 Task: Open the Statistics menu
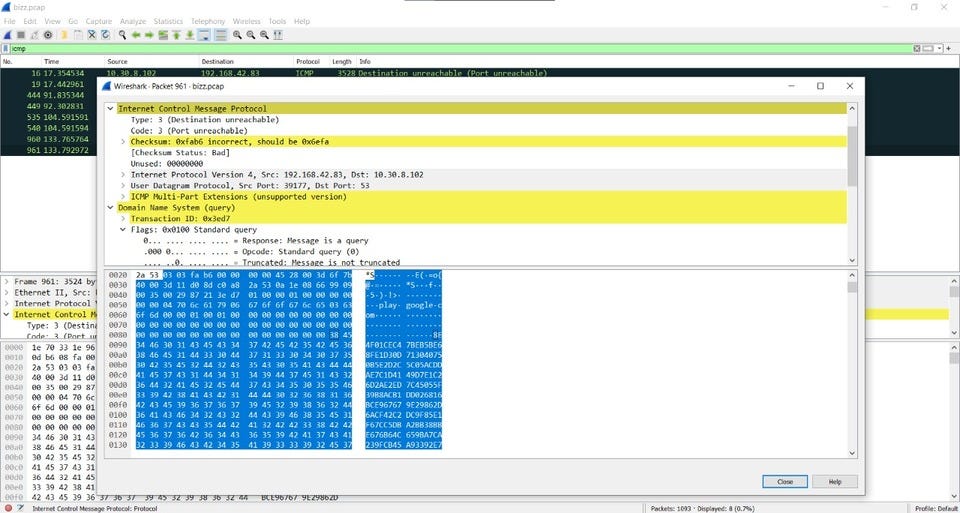[x=168, y=21]
